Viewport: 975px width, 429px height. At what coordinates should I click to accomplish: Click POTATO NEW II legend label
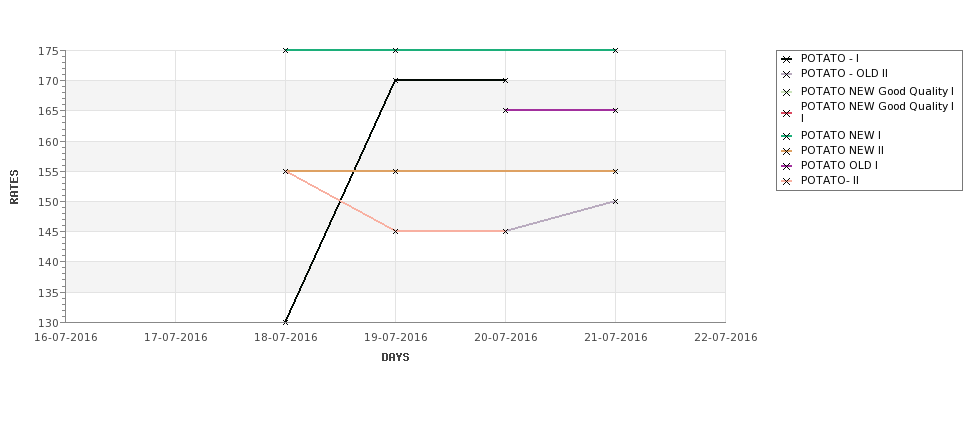(842, 150)
